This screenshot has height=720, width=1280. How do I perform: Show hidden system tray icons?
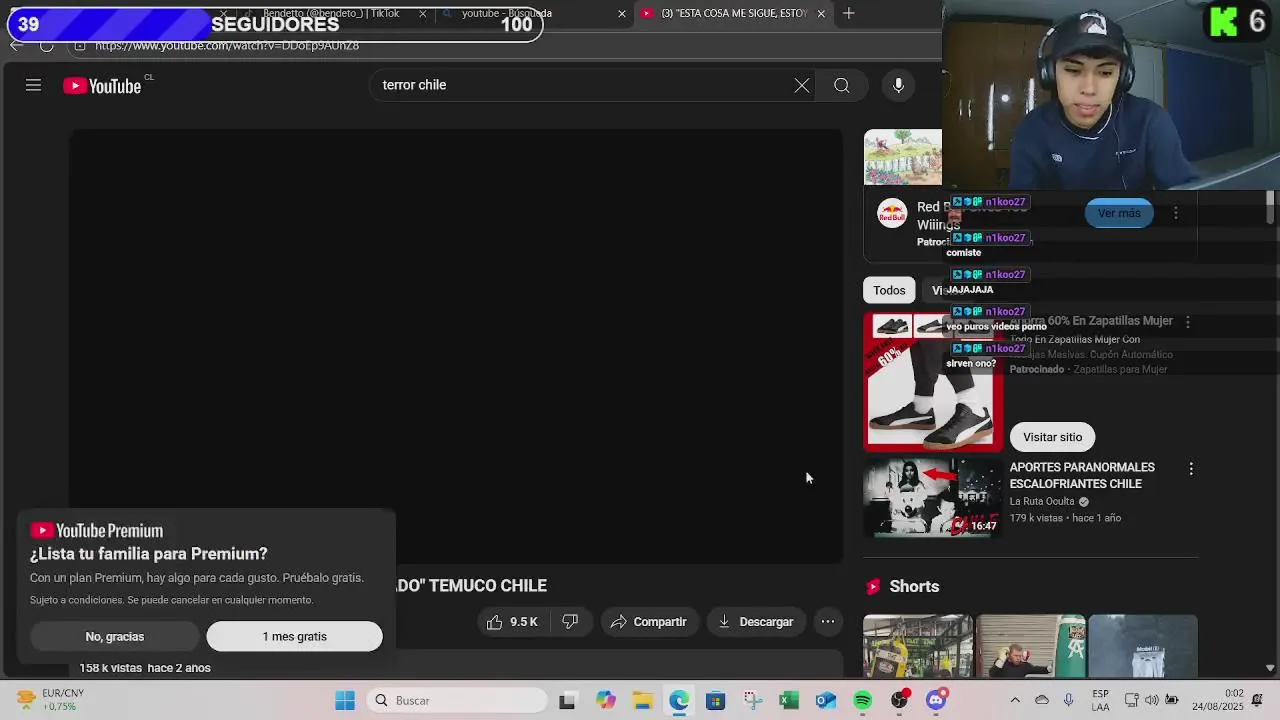1015,700
